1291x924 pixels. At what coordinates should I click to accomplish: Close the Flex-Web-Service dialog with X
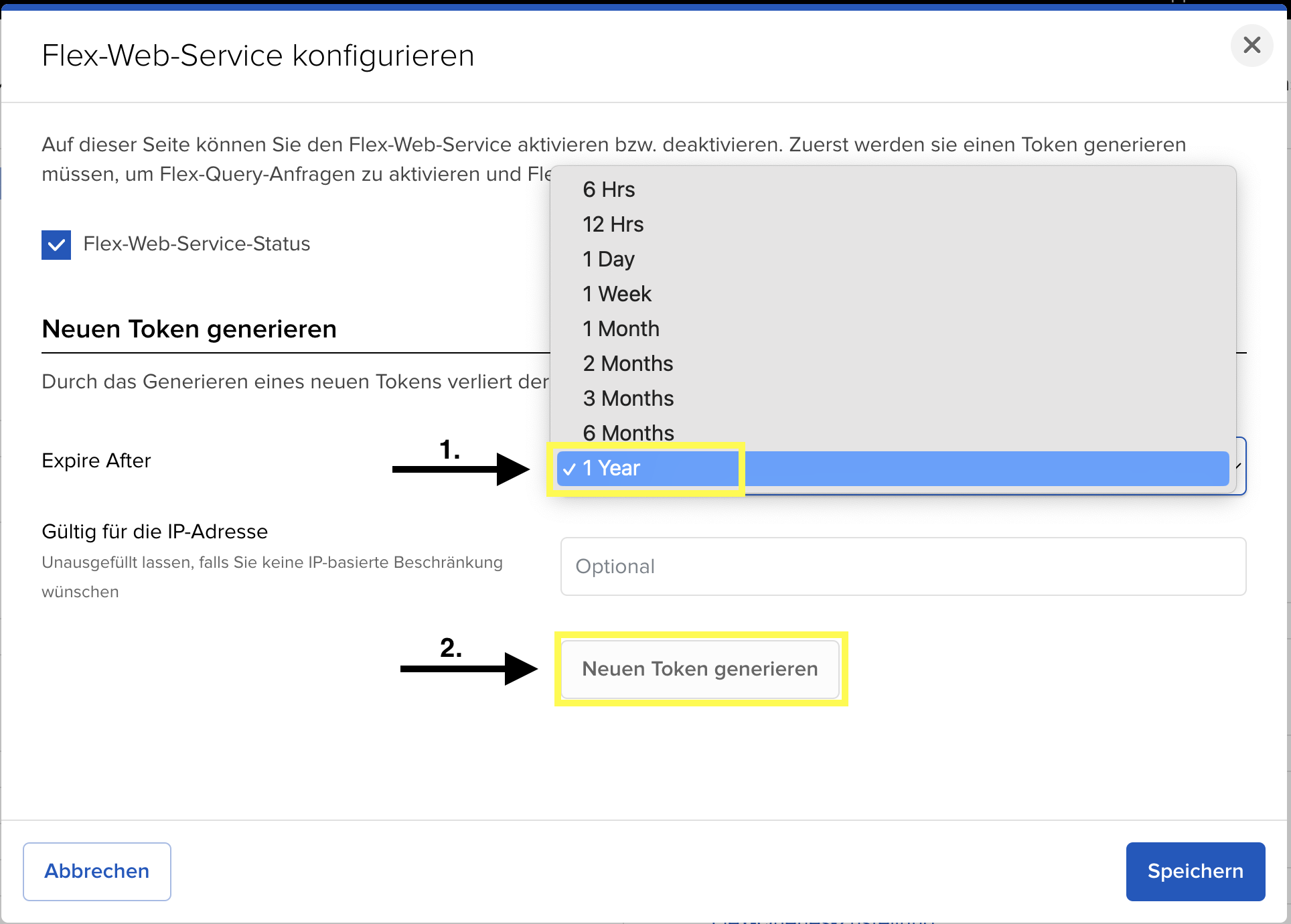click(1251, 46)
